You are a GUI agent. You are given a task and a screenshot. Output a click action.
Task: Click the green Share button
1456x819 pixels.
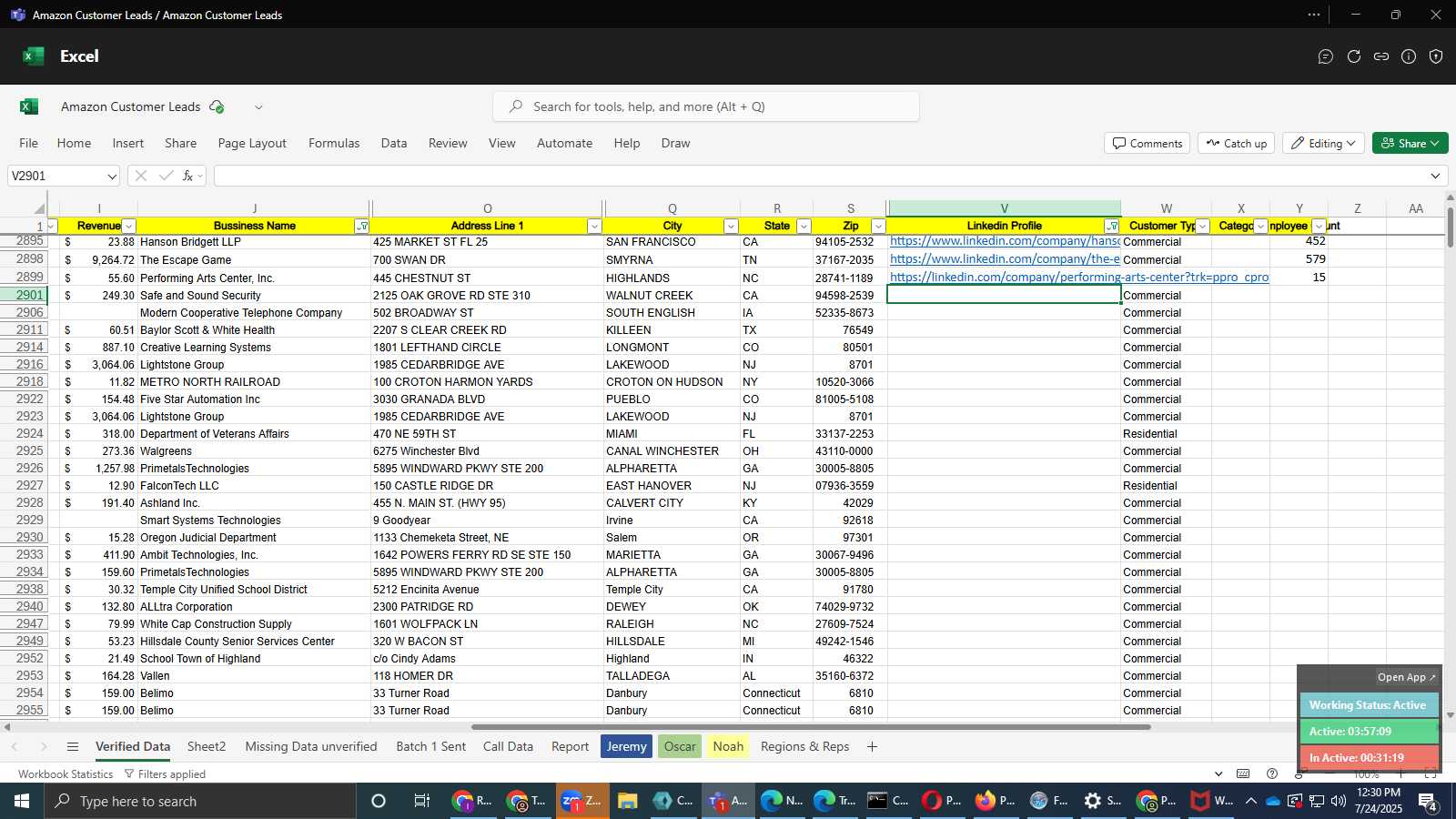[x=1410, y=143]
